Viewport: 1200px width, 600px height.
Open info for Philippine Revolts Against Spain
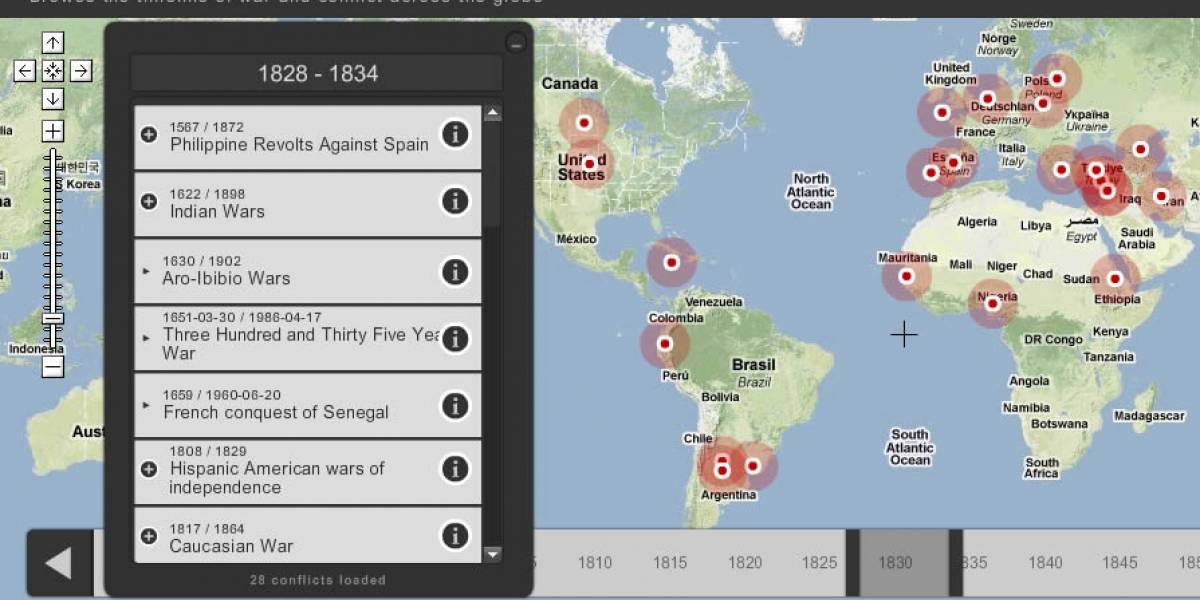point(455,134)
